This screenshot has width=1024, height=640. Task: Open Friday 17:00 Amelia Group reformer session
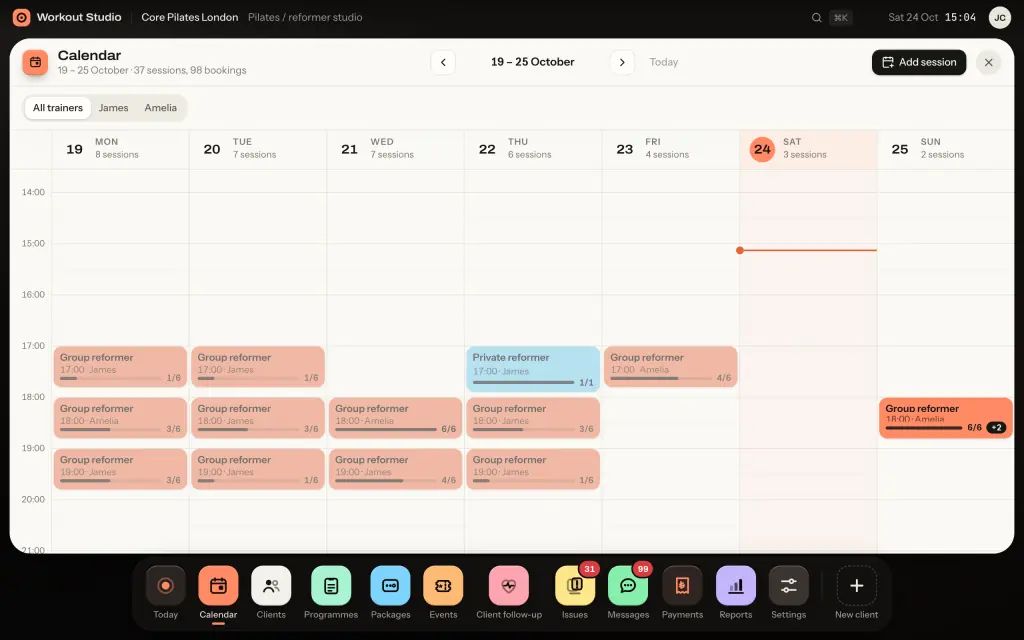(671, 367)
